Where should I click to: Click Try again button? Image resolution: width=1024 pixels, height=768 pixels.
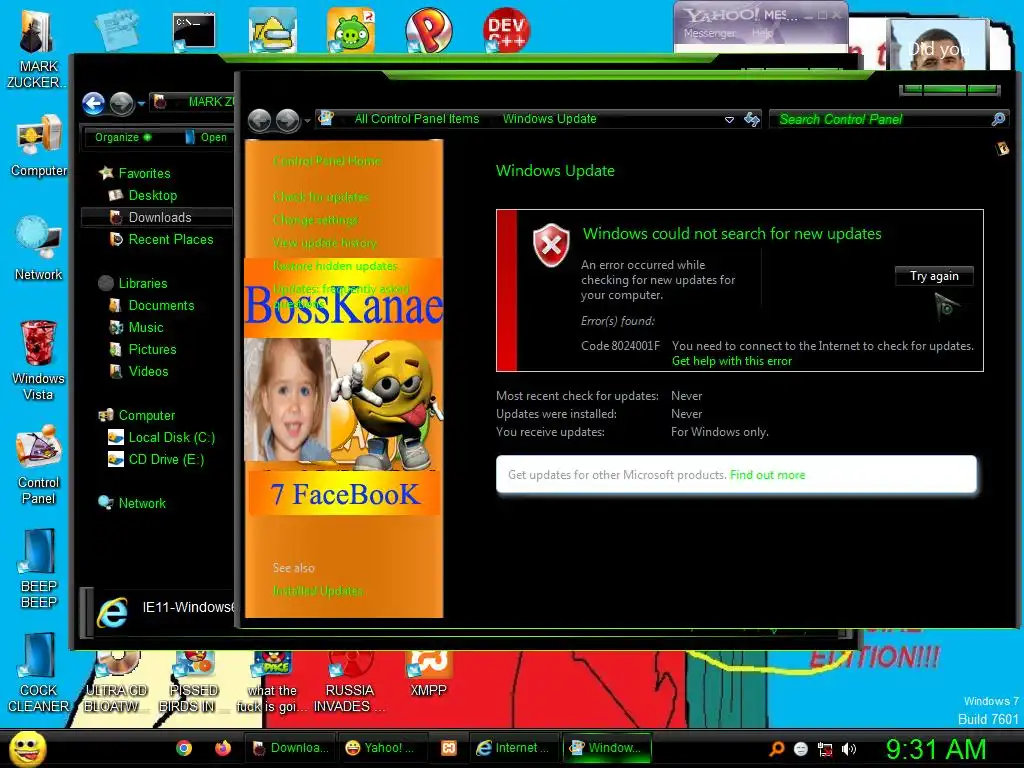[x=934, y=276]
